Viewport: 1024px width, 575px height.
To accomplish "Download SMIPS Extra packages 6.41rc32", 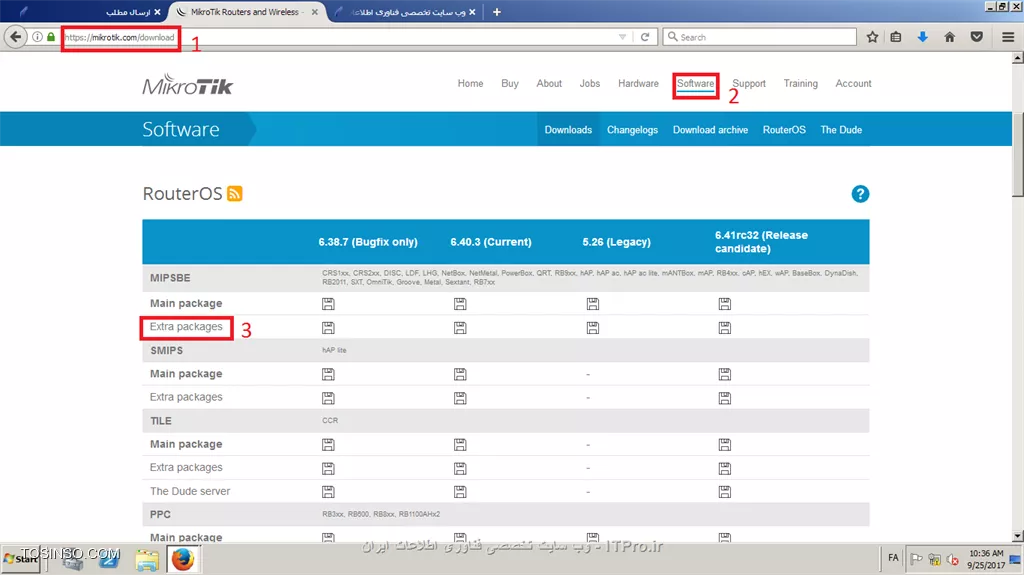I will (x=724, y=398).
